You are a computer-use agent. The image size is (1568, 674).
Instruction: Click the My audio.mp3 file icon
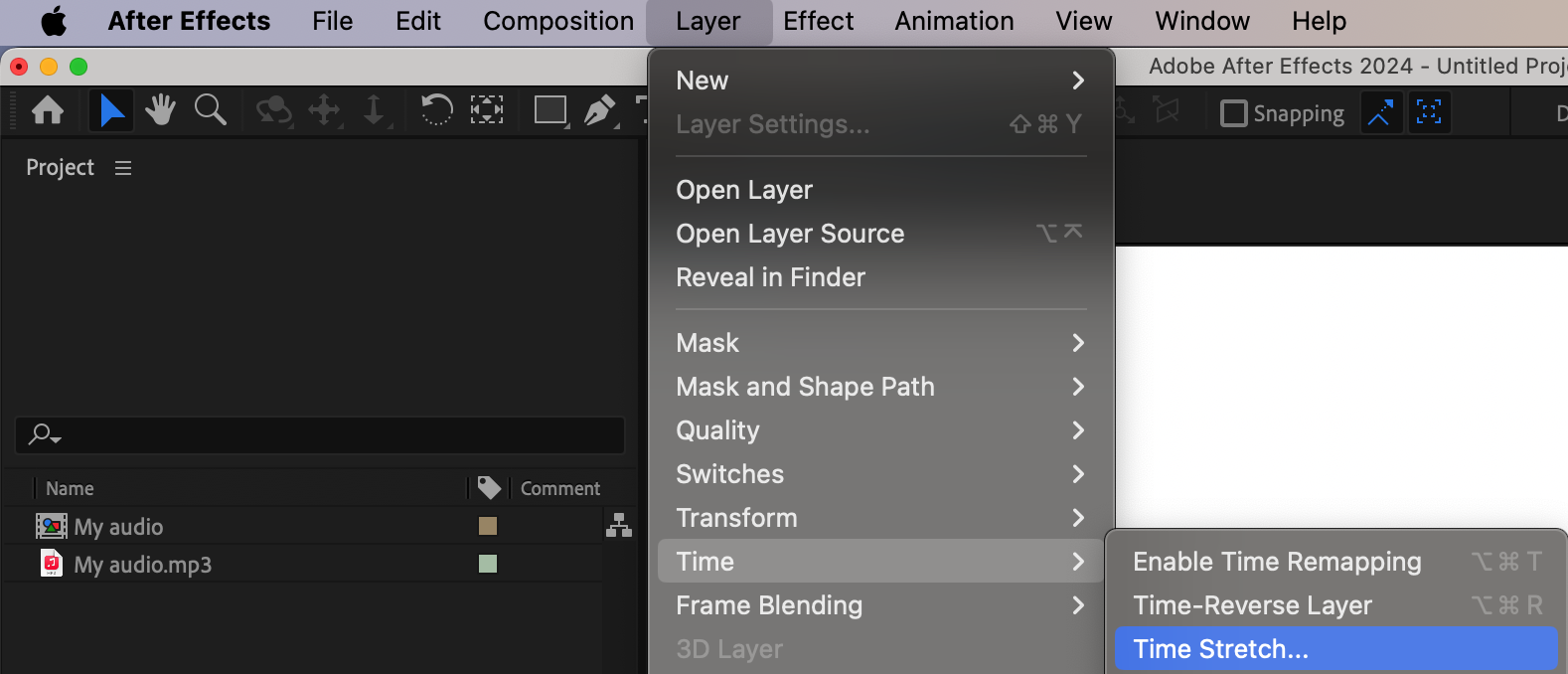pyautogui.click(x=52, y=564)
